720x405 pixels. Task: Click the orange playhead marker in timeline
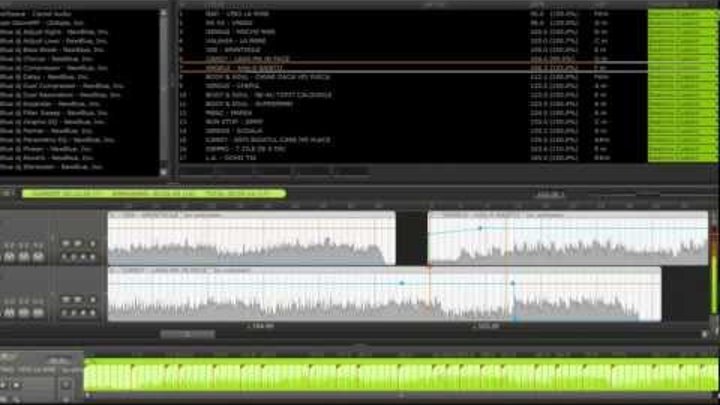[429, 267]
